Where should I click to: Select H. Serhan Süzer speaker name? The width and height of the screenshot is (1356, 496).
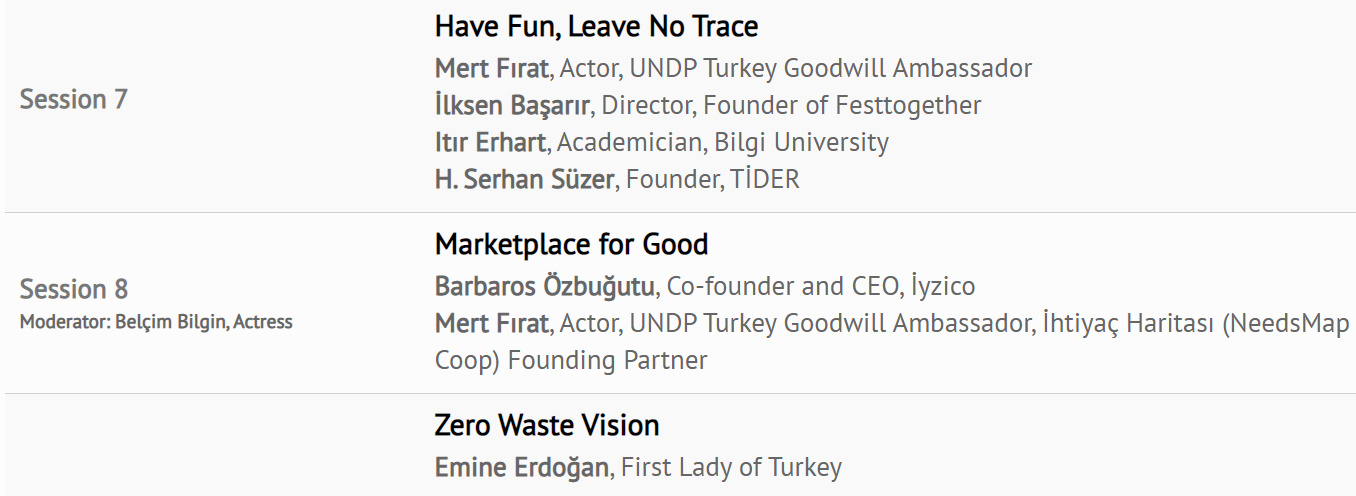coord(523,180)
